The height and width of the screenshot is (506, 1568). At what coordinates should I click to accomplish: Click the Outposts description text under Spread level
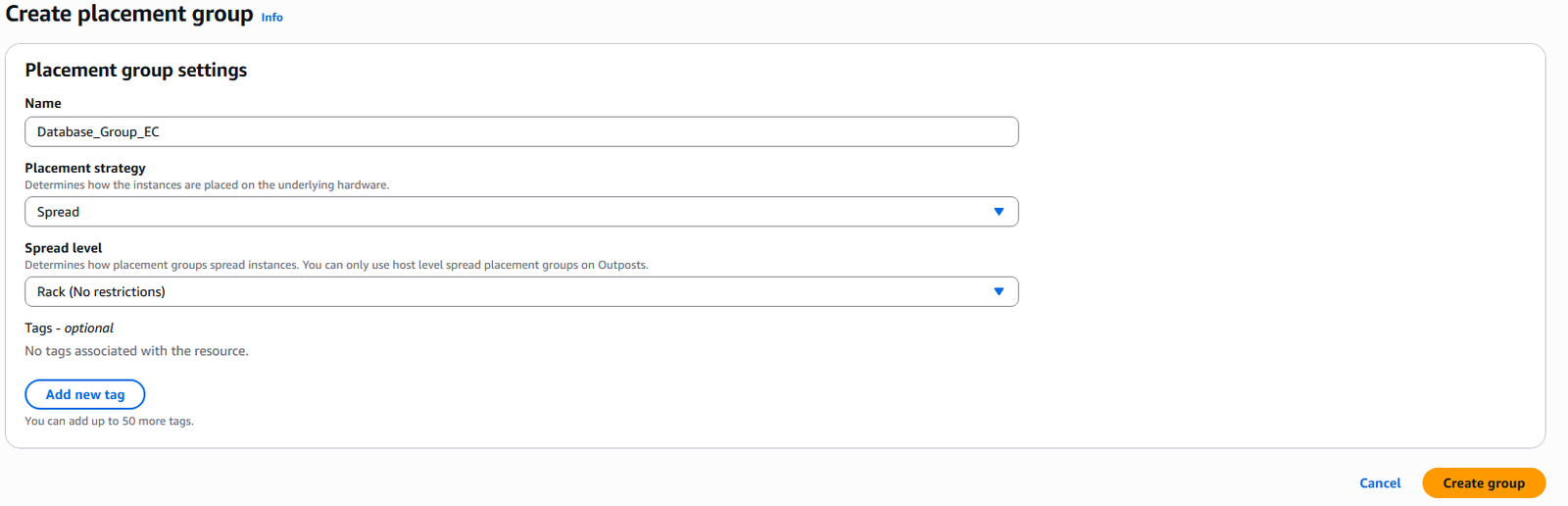[336, 265]
